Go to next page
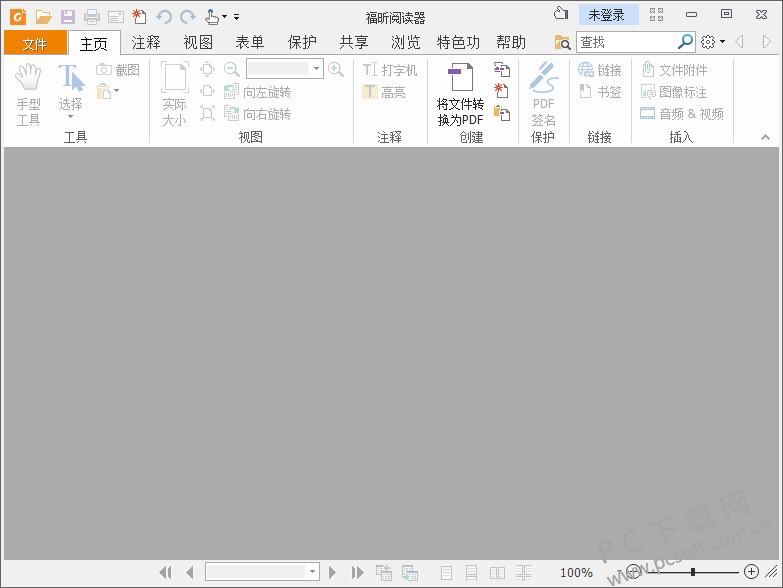 [x=332, y=572]
